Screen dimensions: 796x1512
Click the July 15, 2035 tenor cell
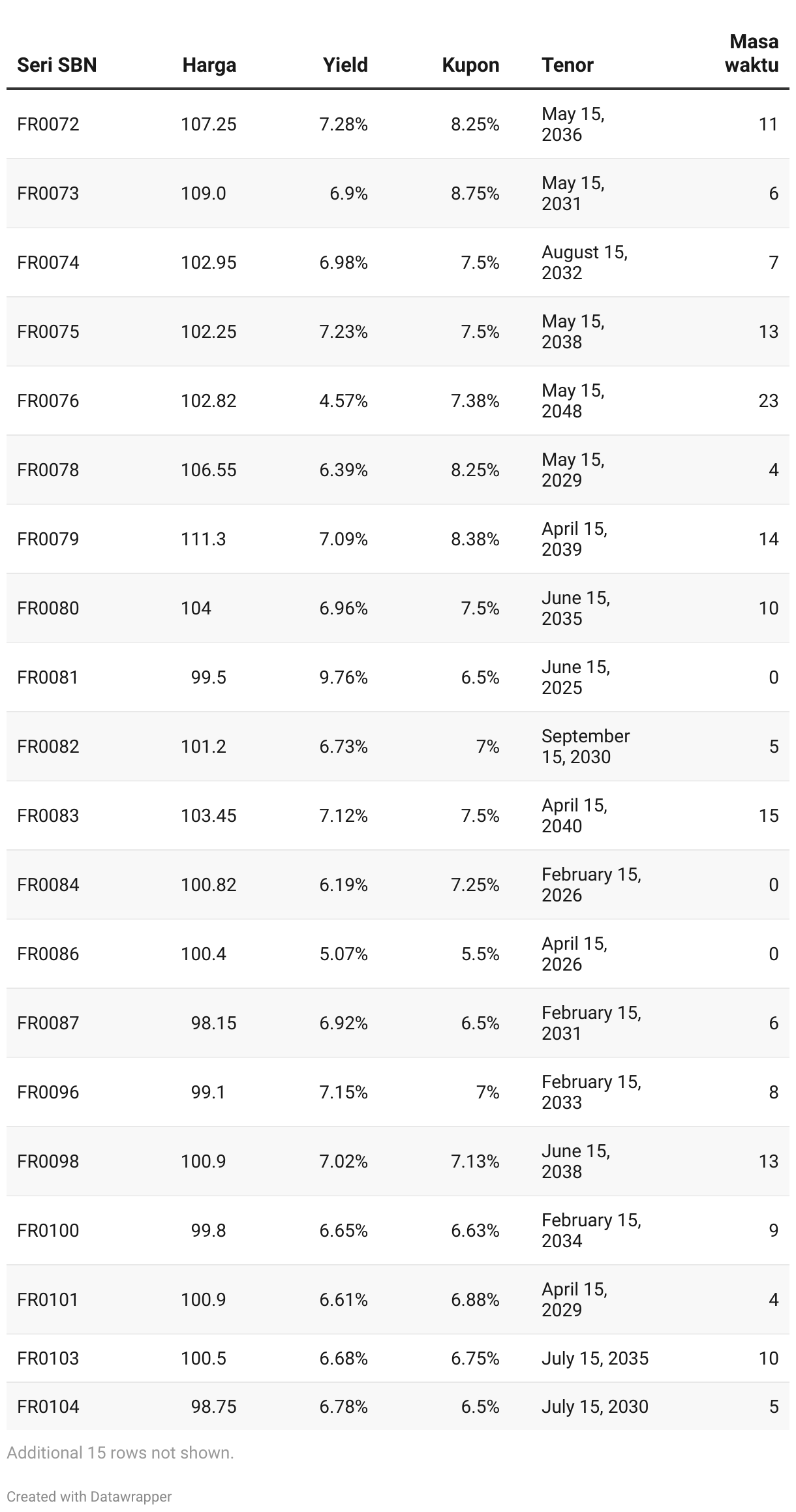click(x=595, y=1358)
